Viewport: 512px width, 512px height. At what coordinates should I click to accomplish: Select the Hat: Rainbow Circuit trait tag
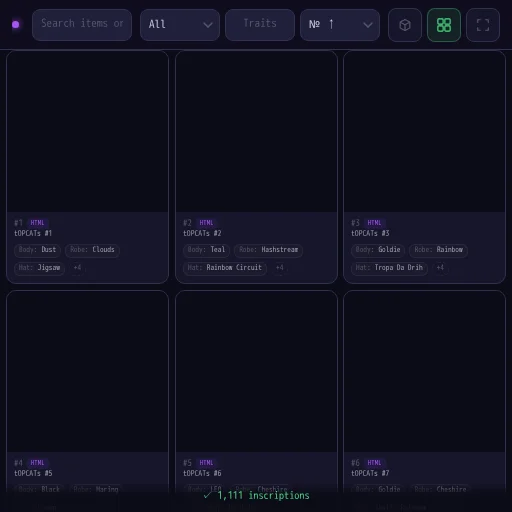225,268
